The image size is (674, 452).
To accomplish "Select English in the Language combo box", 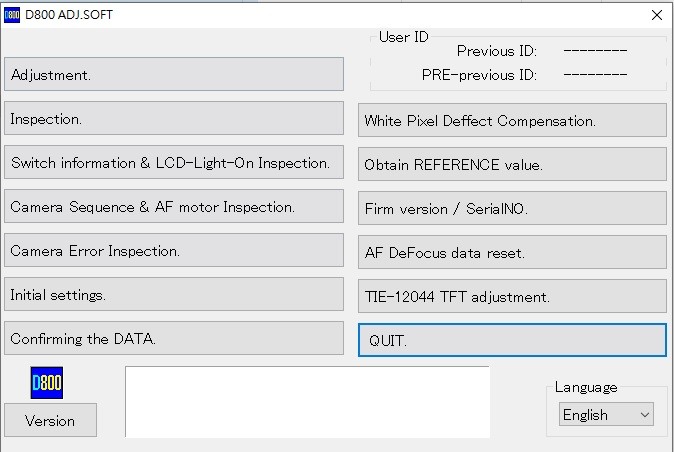I will coord(606,415).
